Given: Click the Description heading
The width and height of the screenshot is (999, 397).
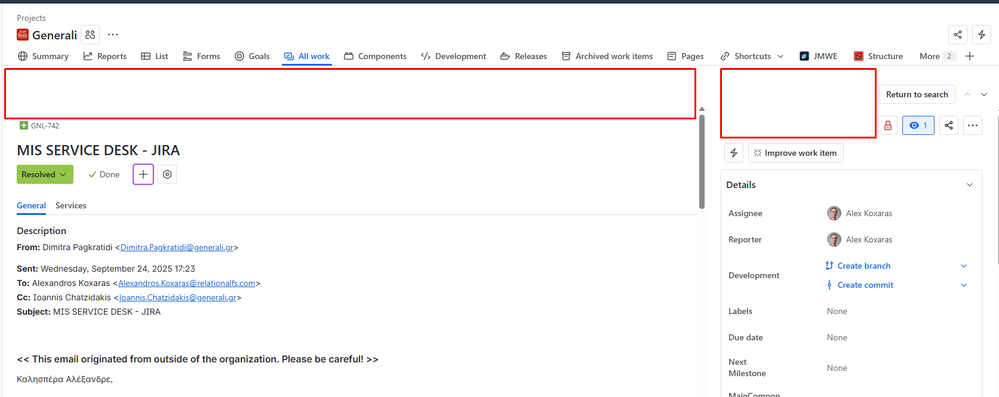Looking at the screenshot, I should [x=41, y=231].
